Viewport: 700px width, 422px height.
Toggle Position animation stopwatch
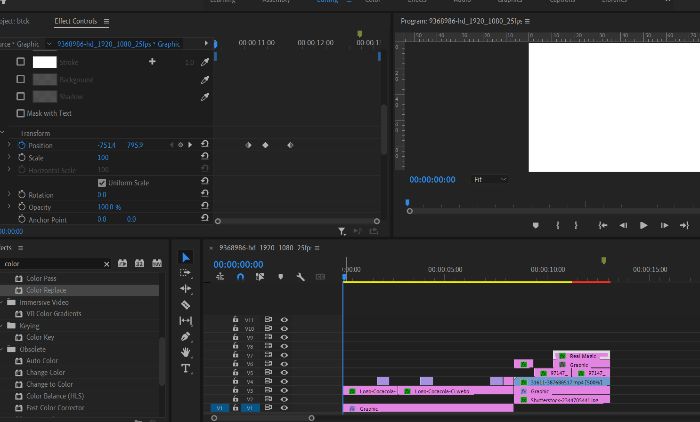click(x=21, y=145)
